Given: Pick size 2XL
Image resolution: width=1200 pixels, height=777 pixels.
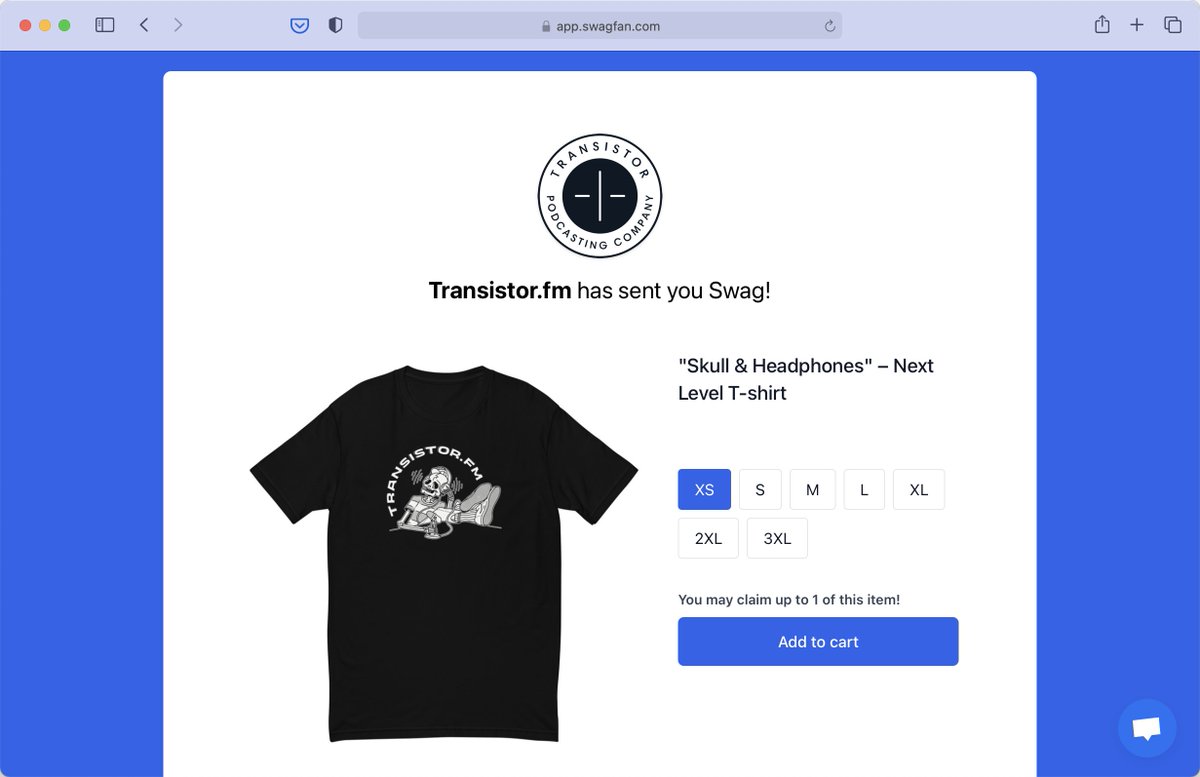Looking at the screenshot, I should coord(708,538).
